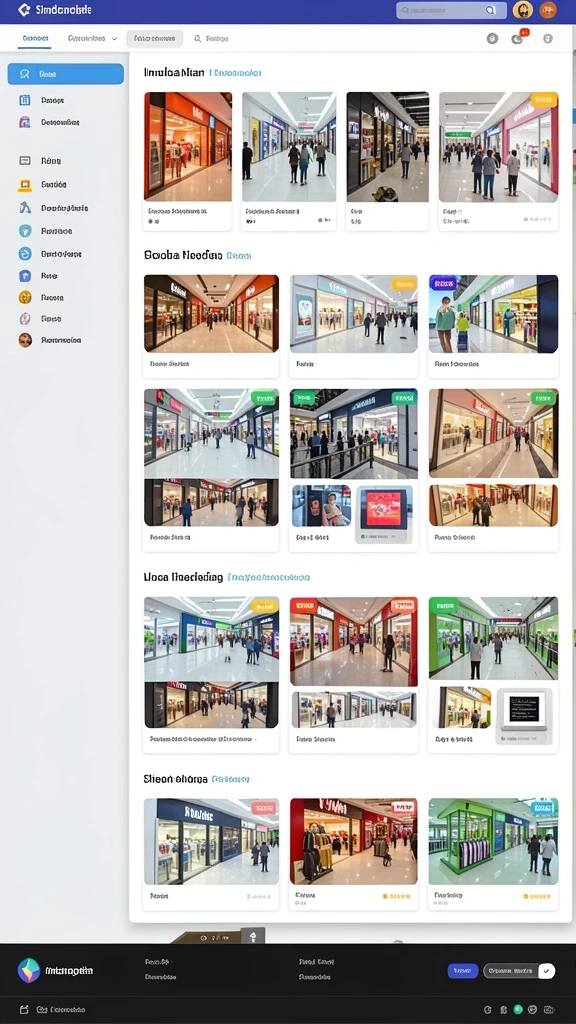Click the purple badge on the green-jacket thumbnail

(x=443, y=283)
